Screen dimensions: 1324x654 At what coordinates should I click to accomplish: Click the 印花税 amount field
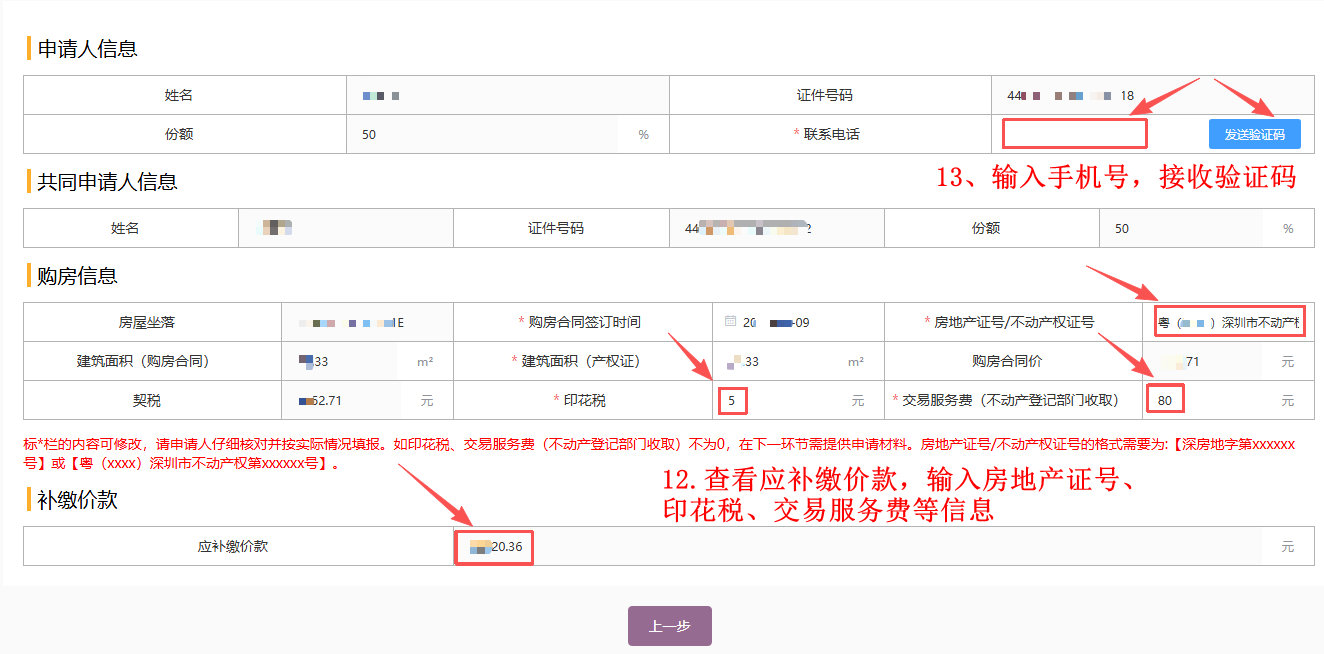point(780,401)
